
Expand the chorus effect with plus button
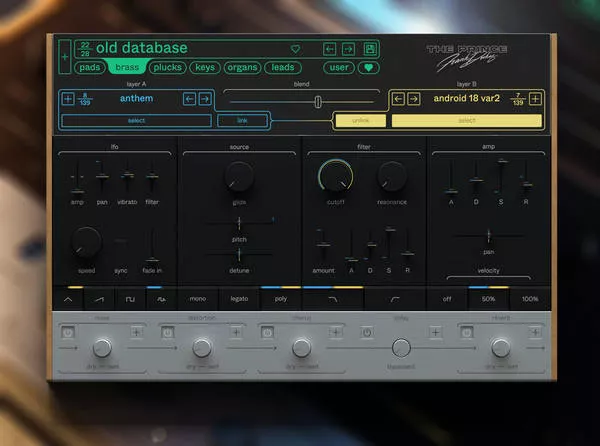pos(336,331)
